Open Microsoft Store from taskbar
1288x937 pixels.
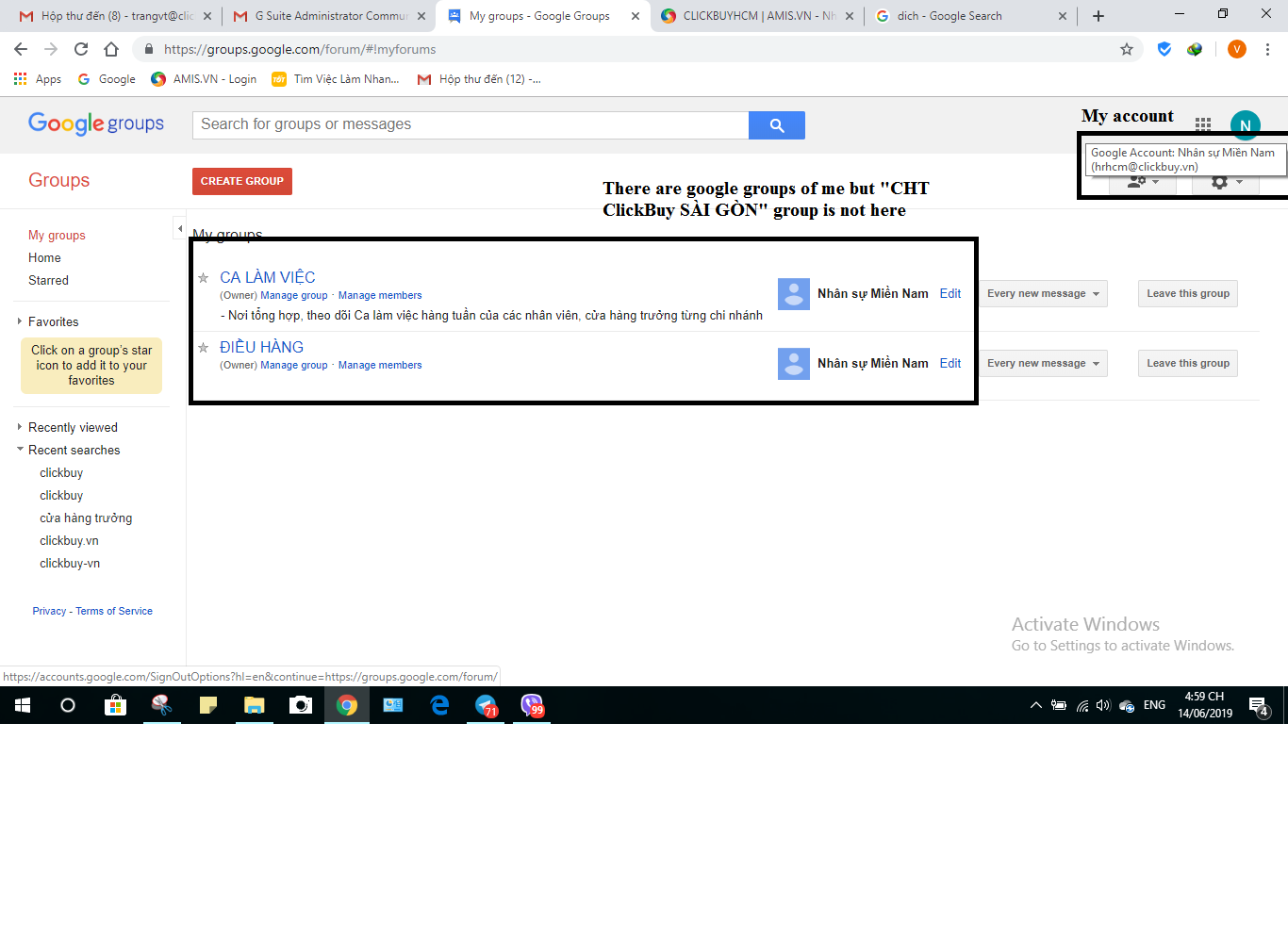(115, 705)
